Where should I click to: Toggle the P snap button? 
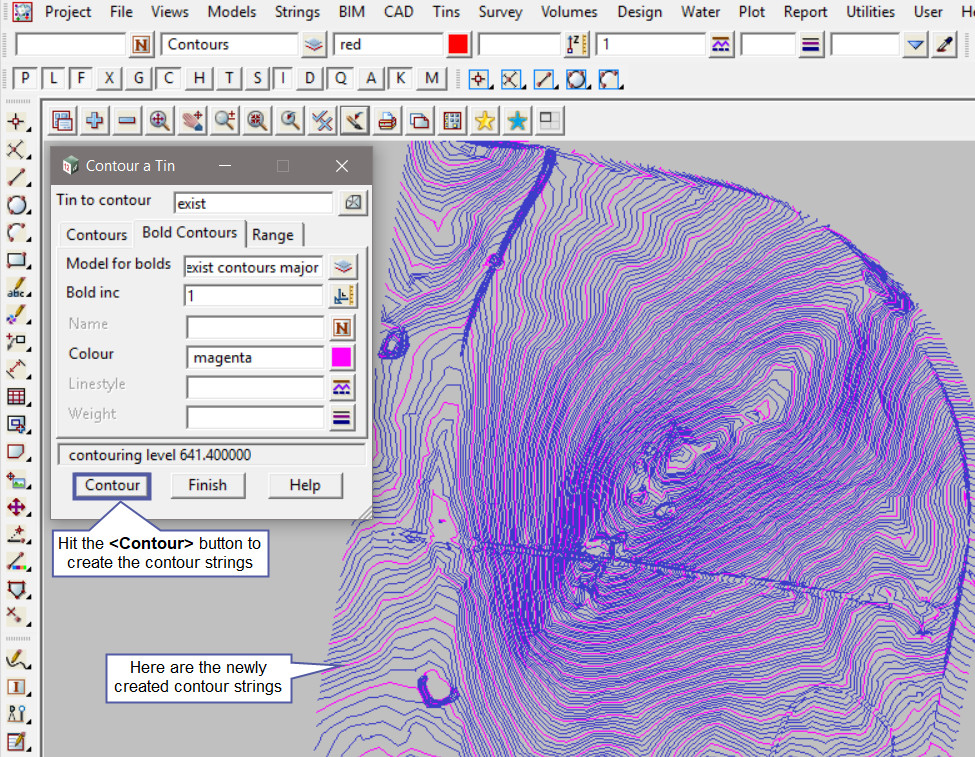tap(25, 78)
